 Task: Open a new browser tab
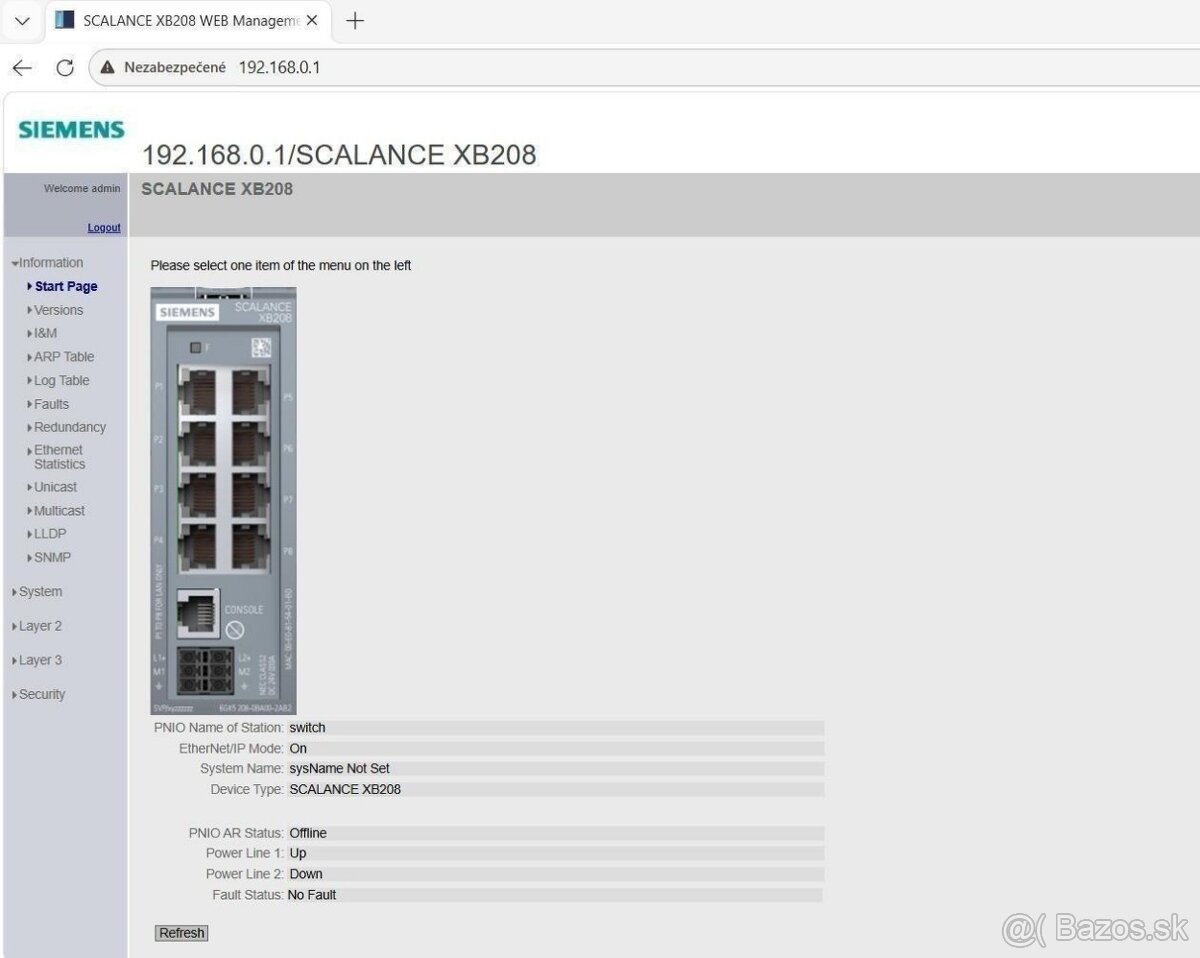coord(354,20)
